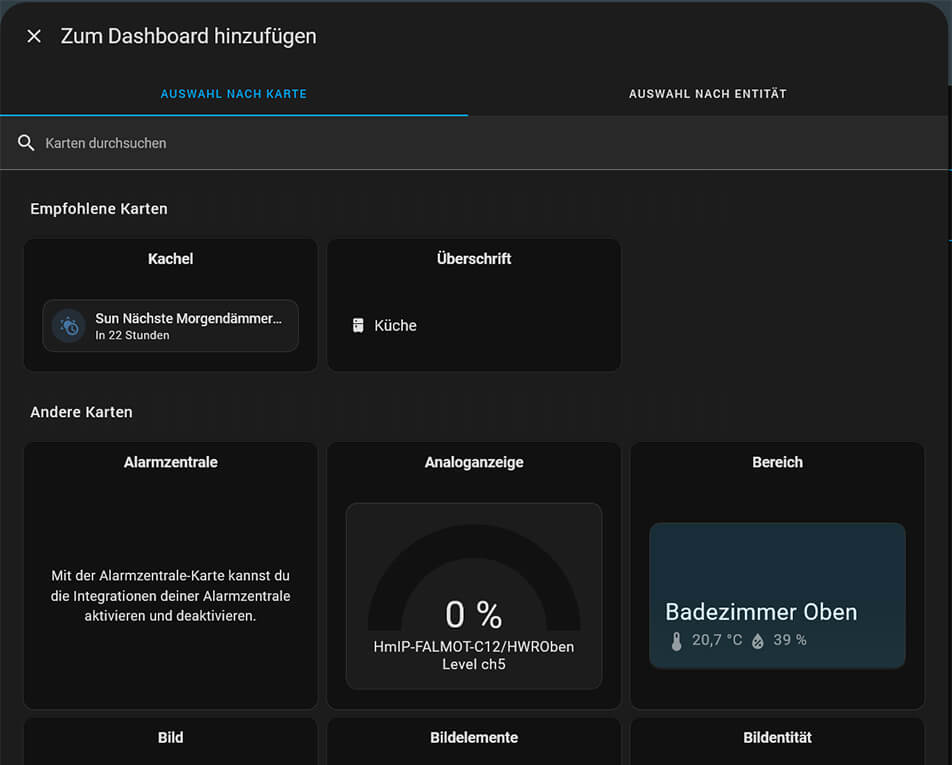
Task: Select the Analoganzeige gauge card
Action: (x=473, y=463)
